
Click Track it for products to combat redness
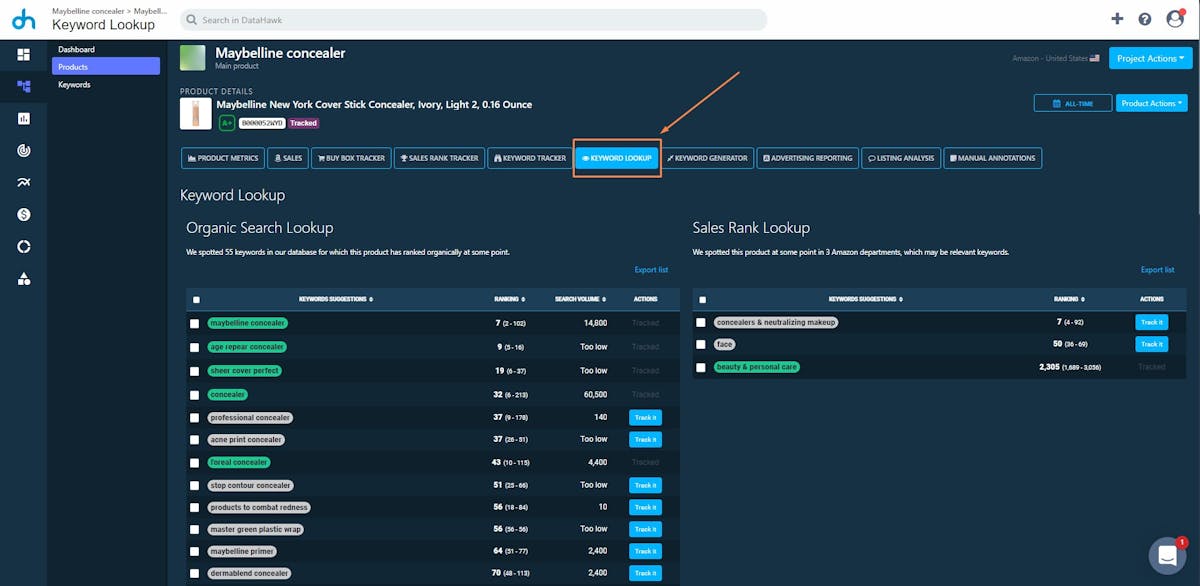645,507
